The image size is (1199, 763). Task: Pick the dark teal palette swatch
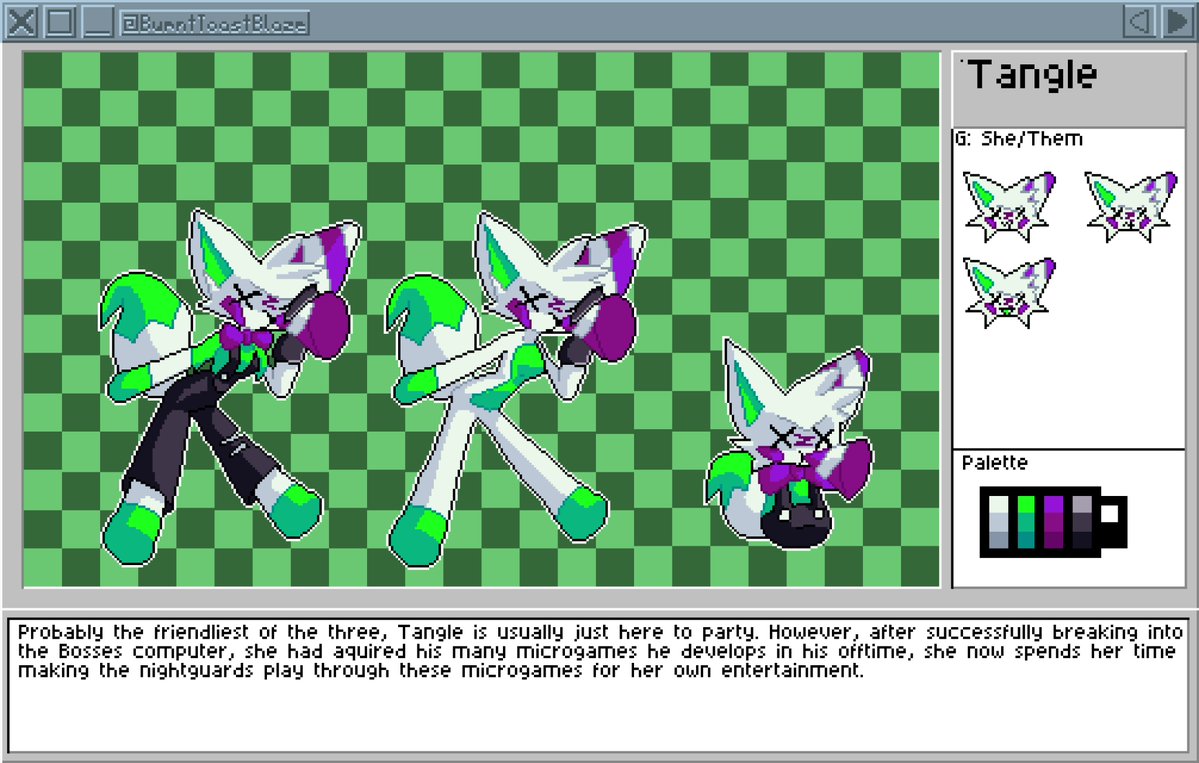point(1026,540)
